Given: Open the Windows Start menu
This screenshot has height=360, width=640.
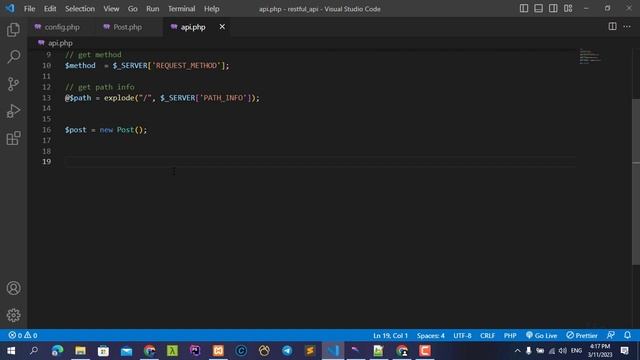Looking at the screenshot, I should 11,351.
